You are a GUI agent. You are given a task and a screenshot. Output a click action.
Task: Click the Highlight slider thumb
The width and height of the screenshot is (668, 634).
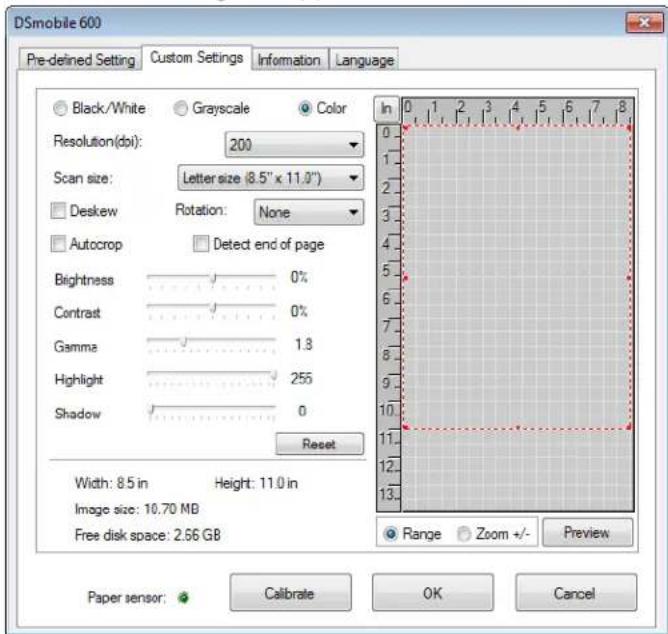point(274,375)
